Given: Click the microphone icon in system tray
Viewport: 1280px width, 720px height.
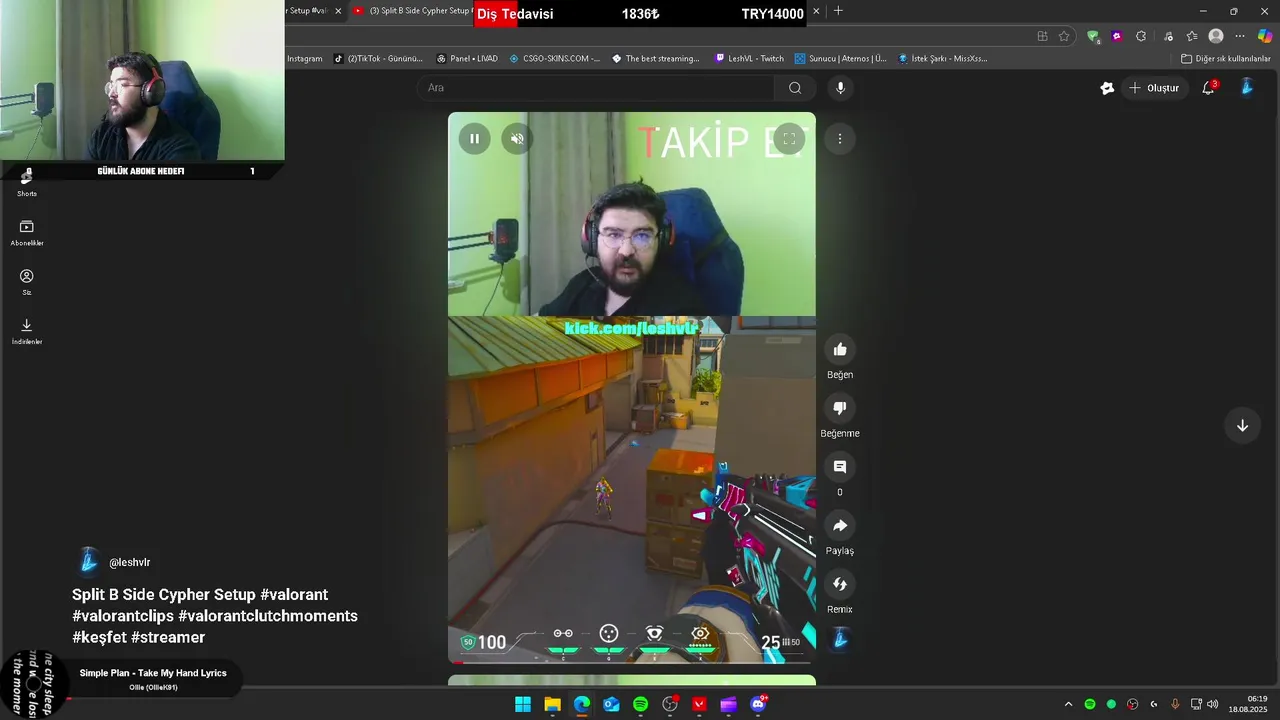Looking at the screenshot, I should coord(1175,704).
